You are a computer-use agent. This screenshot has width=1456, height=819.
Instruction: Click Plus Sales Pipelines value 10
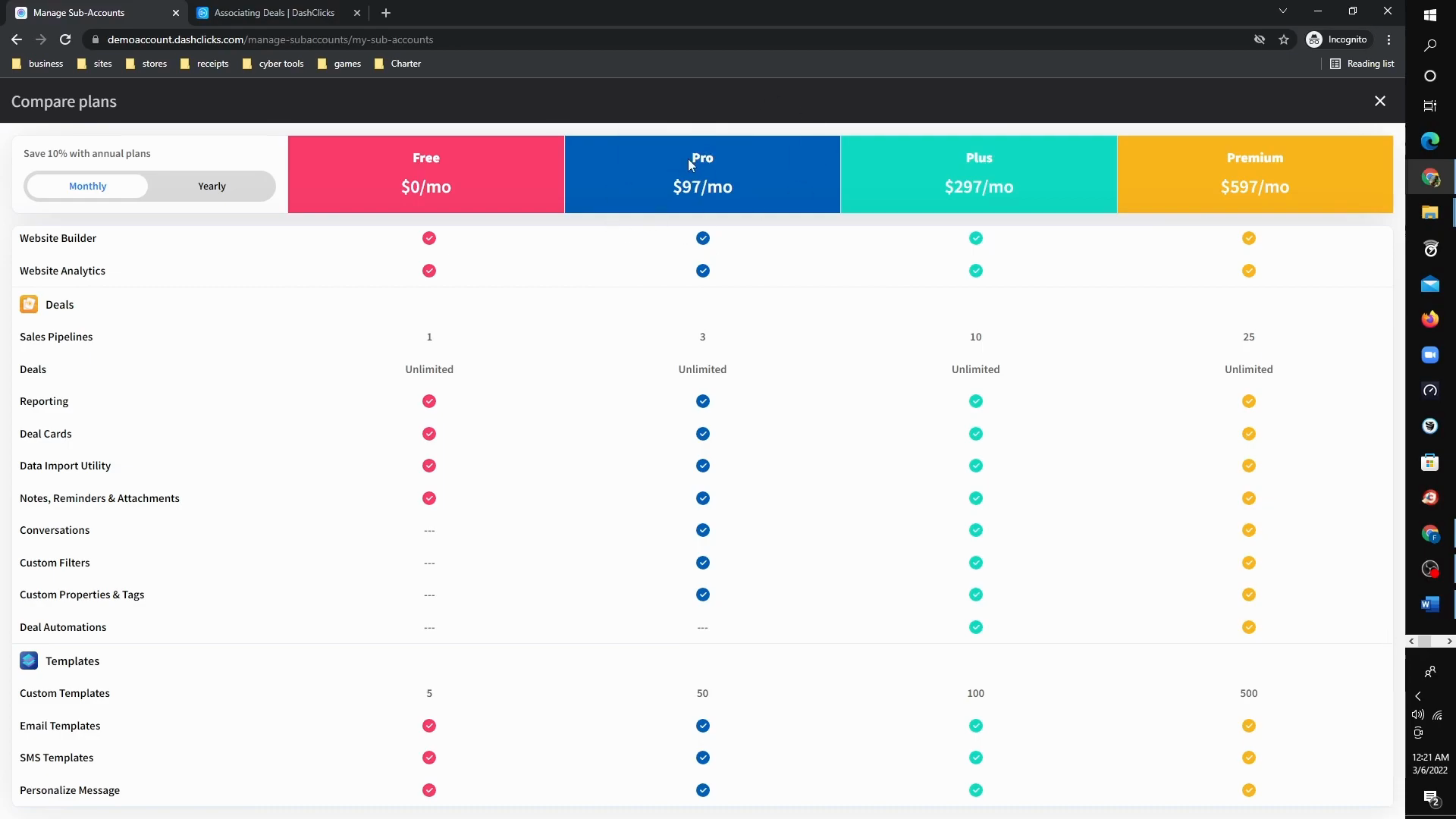tap(976, 337)
